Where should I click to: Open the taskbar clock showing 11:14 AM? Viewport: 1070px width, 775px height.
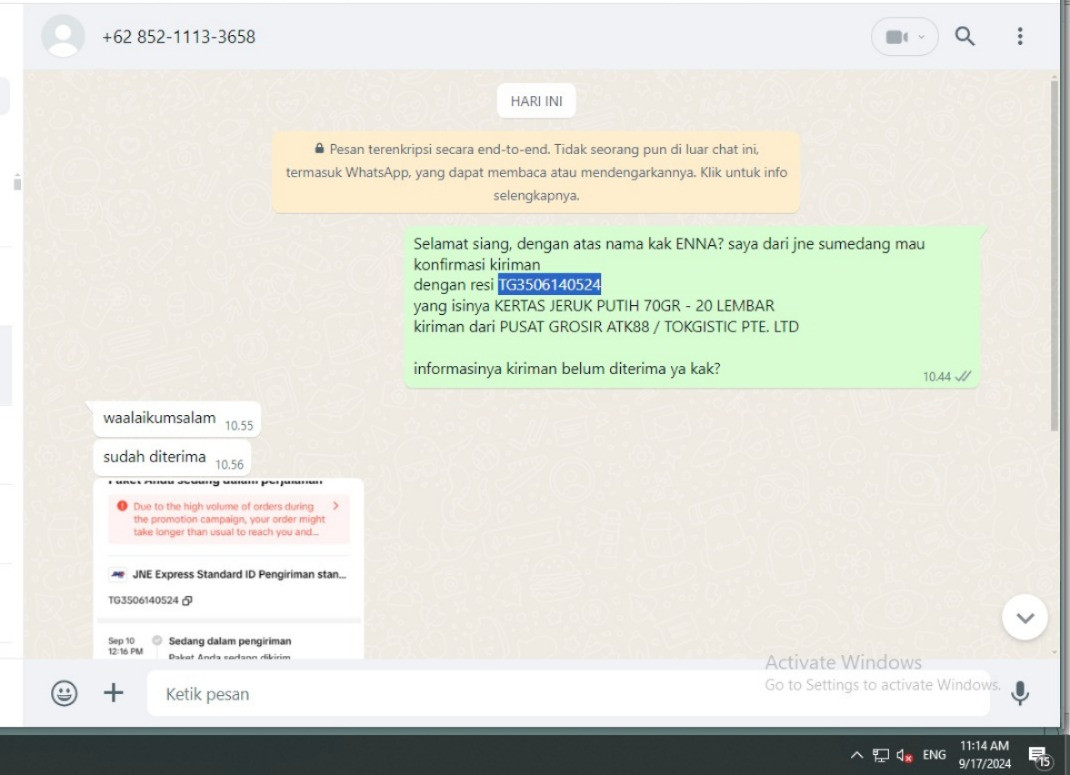pyautogui.click(x=984, y=755)
